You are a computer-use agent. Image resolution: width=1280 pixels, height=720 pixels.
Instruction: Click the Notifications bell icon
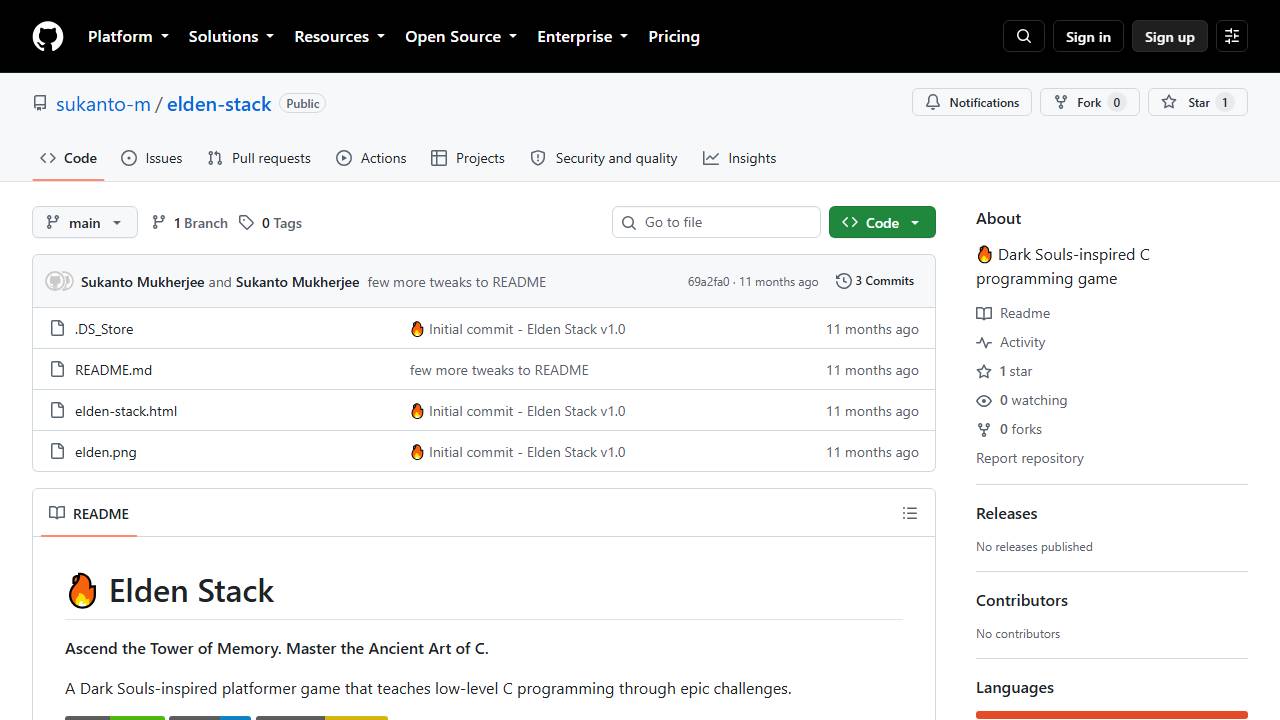[x=933, y=102]
